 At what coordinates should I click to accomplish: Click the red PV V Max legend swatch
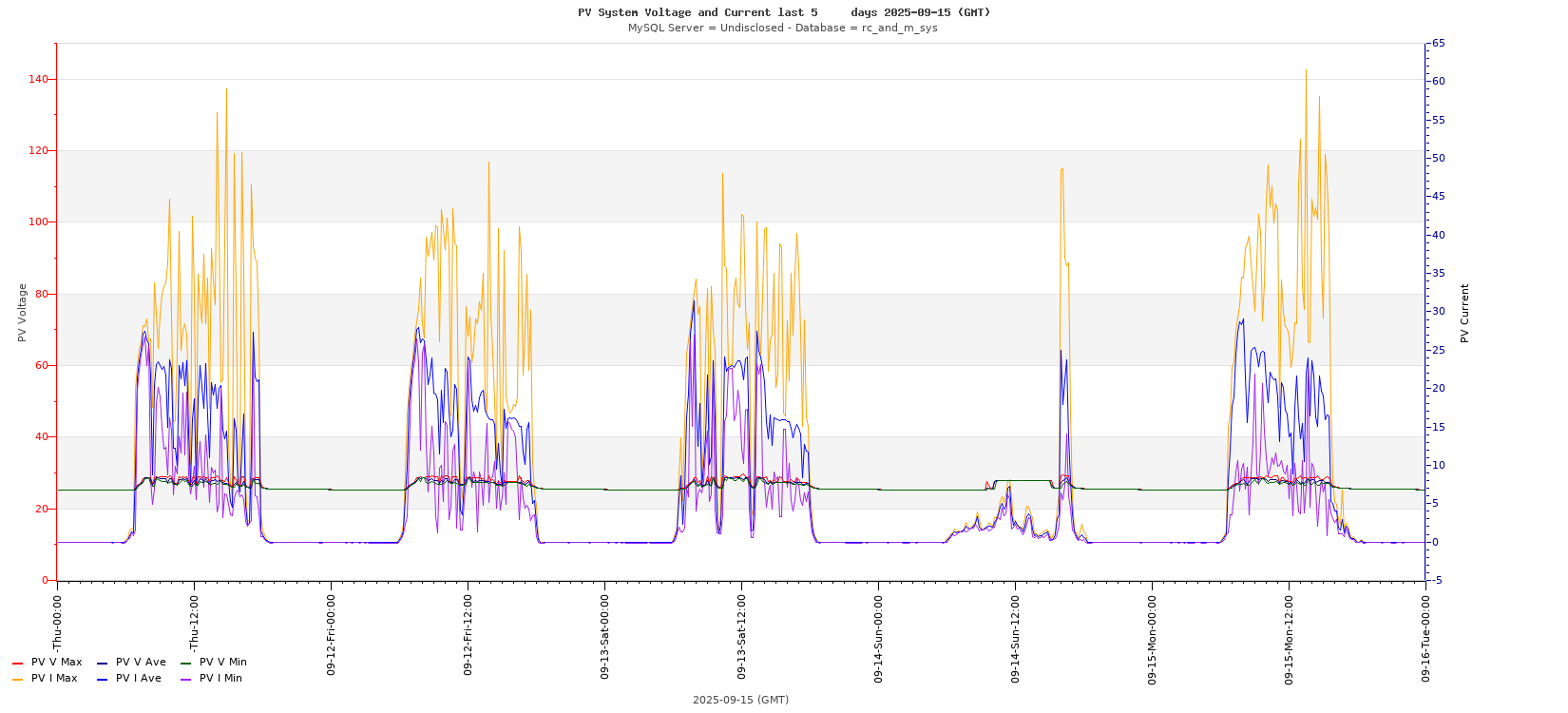click(x=17, y=664)
